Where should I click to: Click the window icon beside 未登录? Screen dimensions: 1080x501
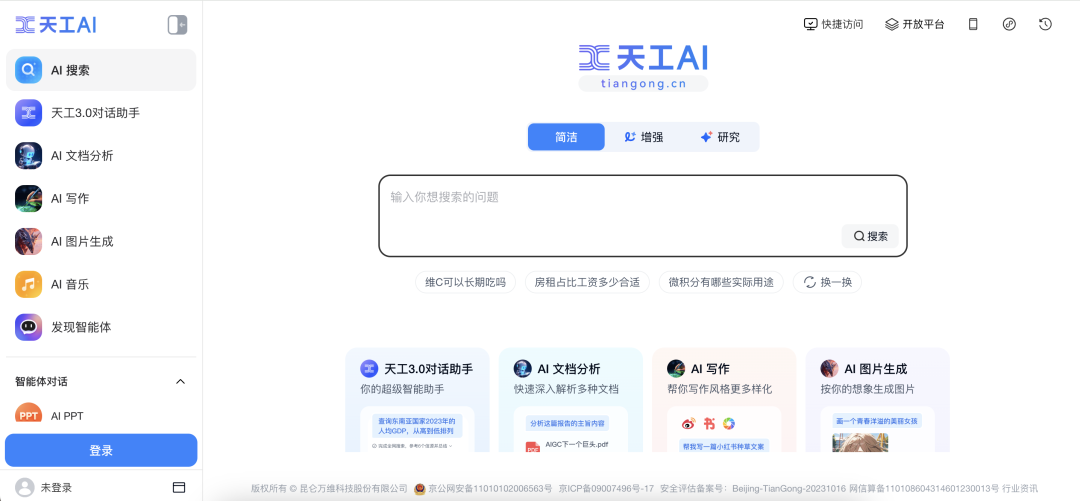point(178,487)
